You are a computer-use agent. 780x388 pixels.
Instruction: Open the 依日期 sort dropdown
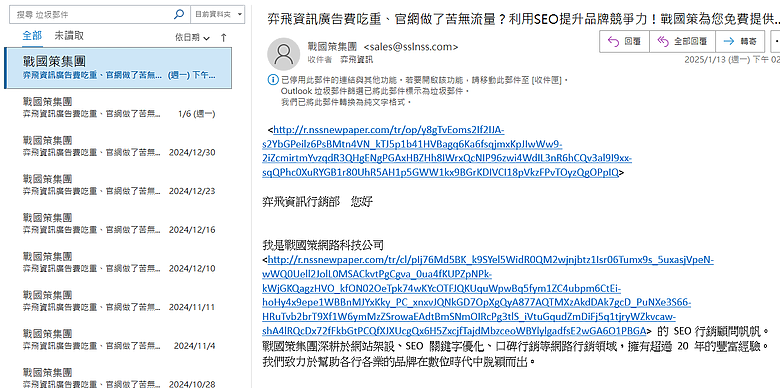[193, 37]
